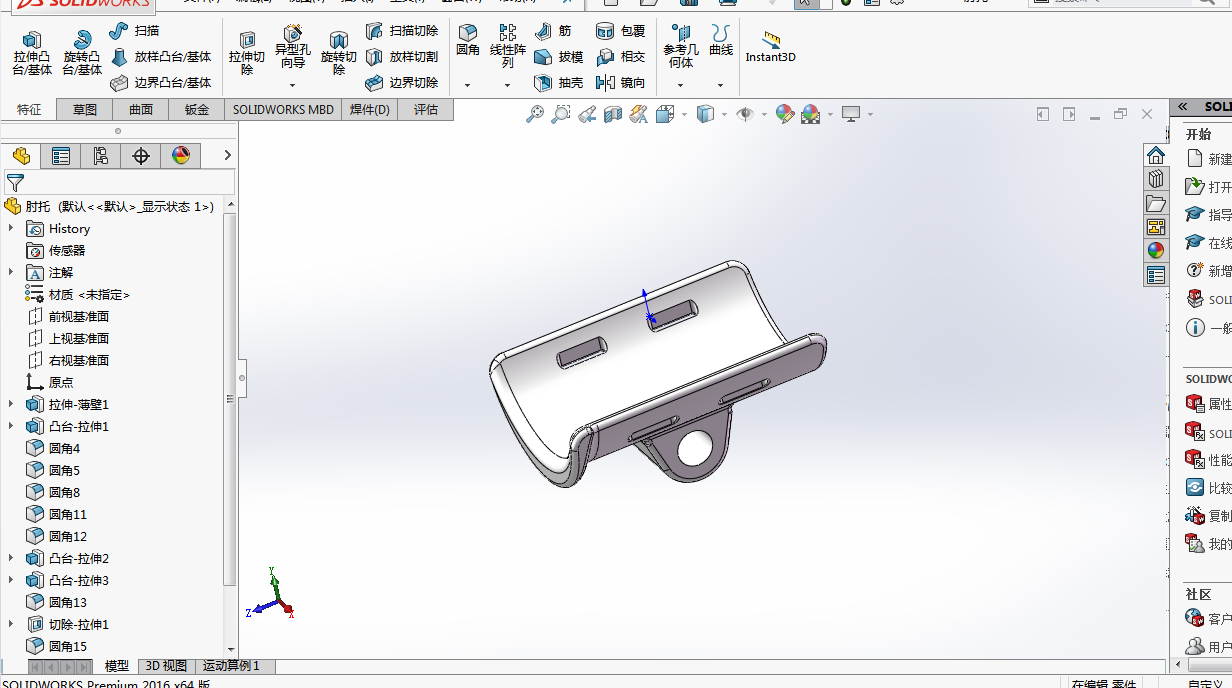Select the Fillet (圆角) tool
1232x688 pixels.
468,40
